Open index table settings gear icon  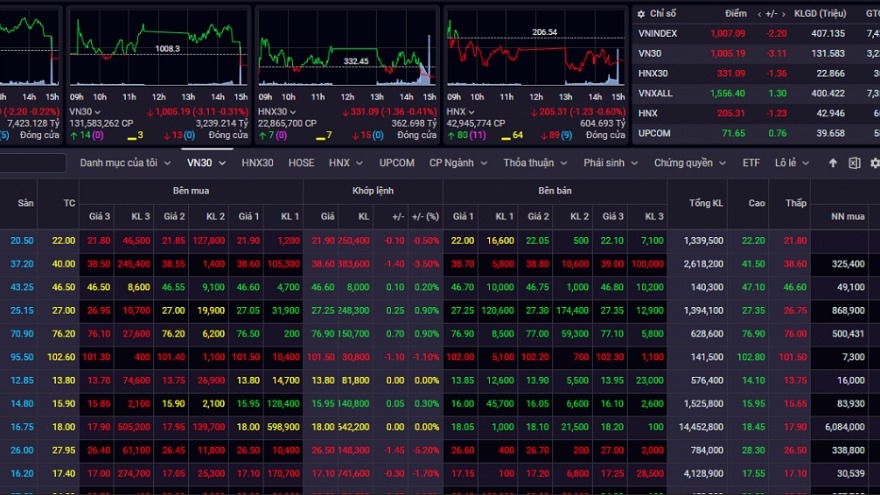[x=642, y=13]
